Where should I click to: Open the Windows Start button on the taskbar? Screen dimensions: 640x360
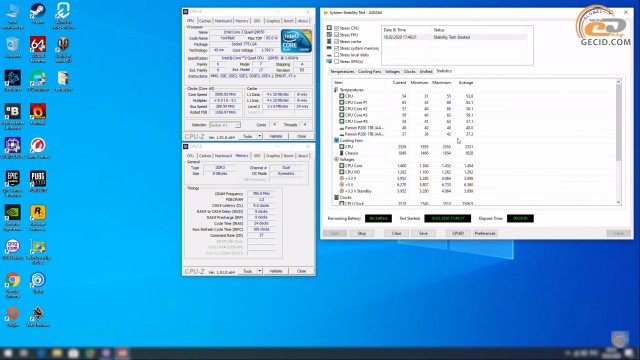(x=7, y=353)
